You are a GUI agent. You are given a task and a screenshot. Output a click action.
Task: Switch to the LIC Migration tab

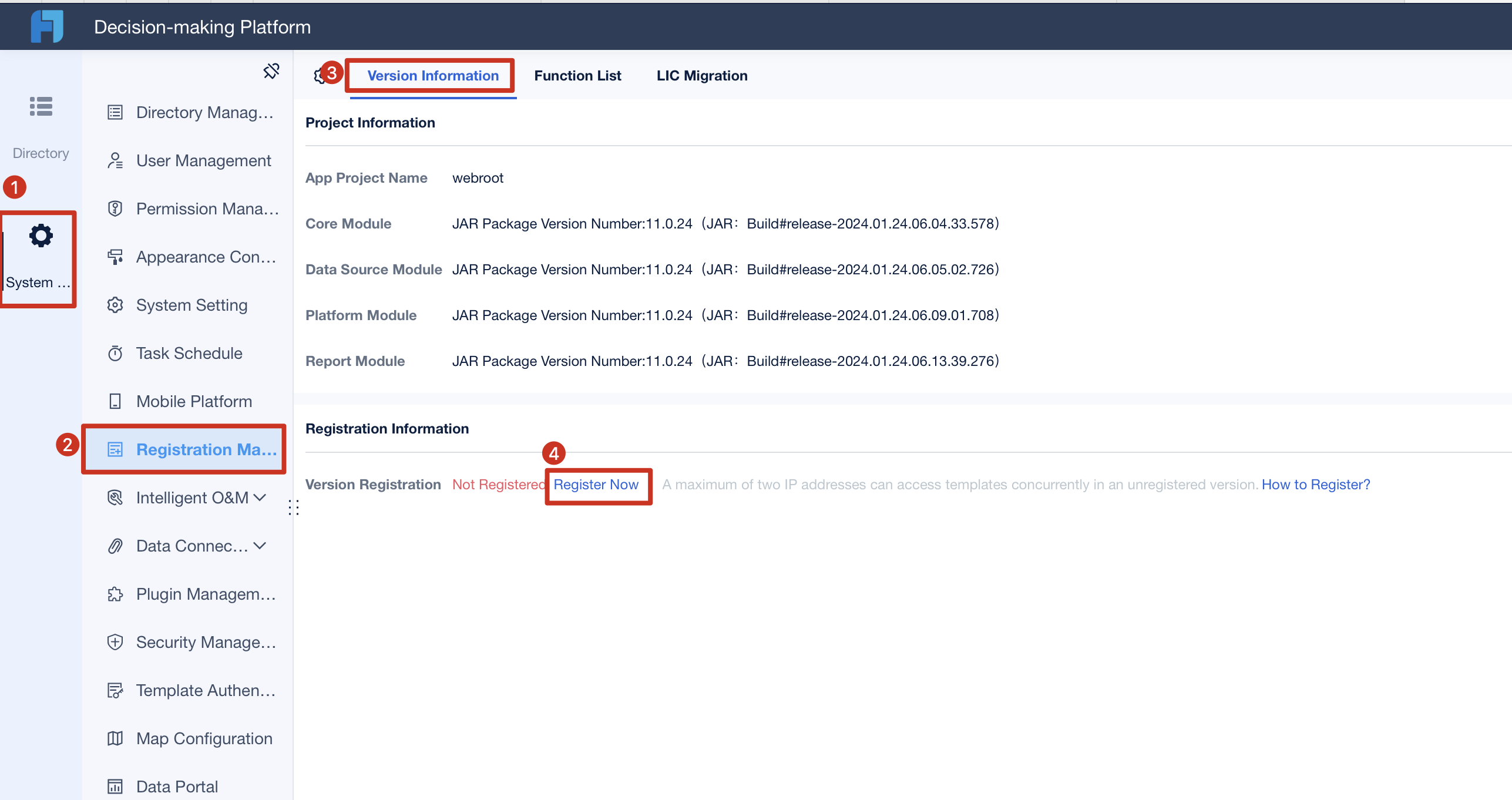click(x=701, y=75)
